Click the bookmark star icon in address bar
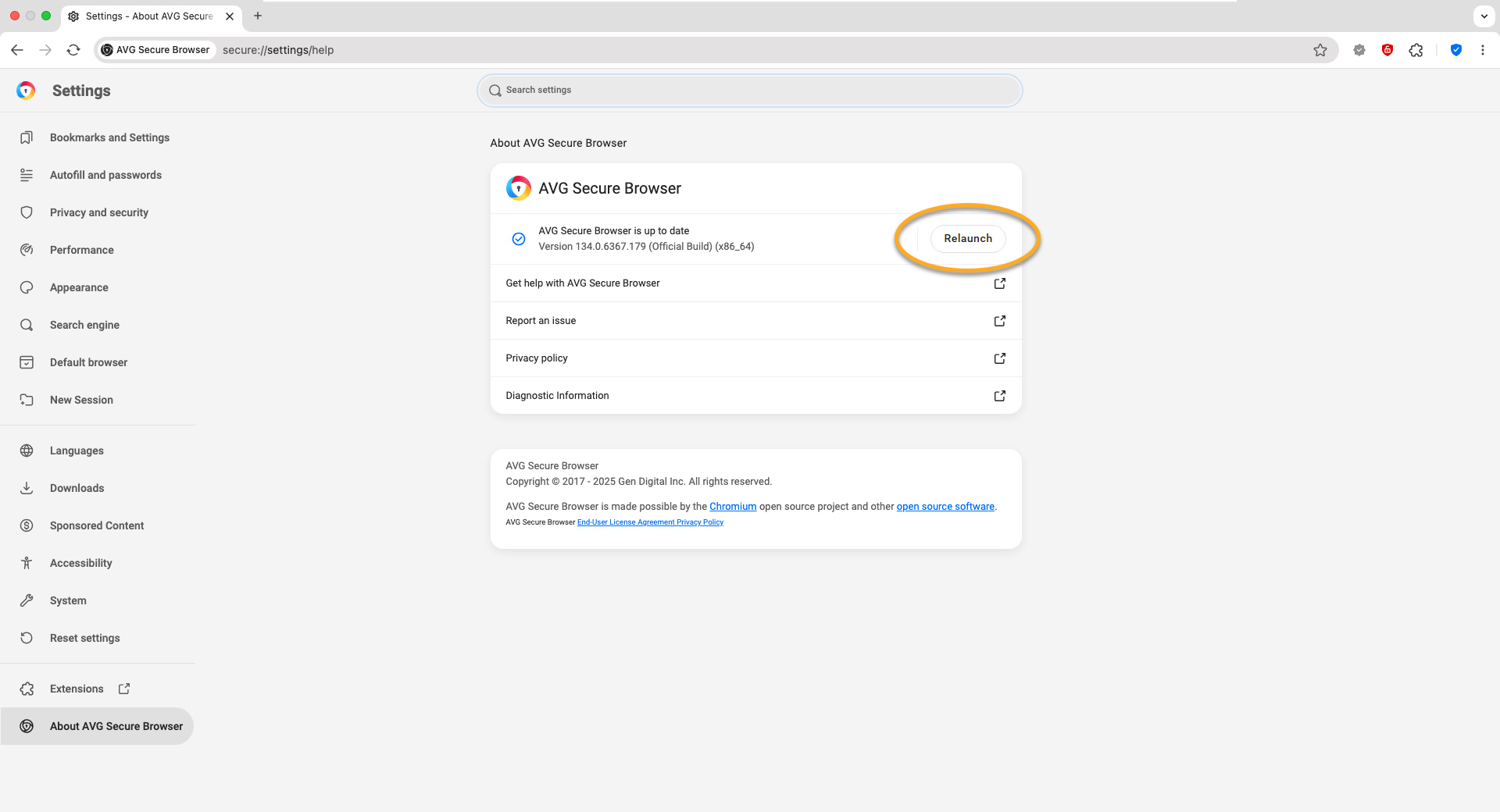 (1320, 50)
